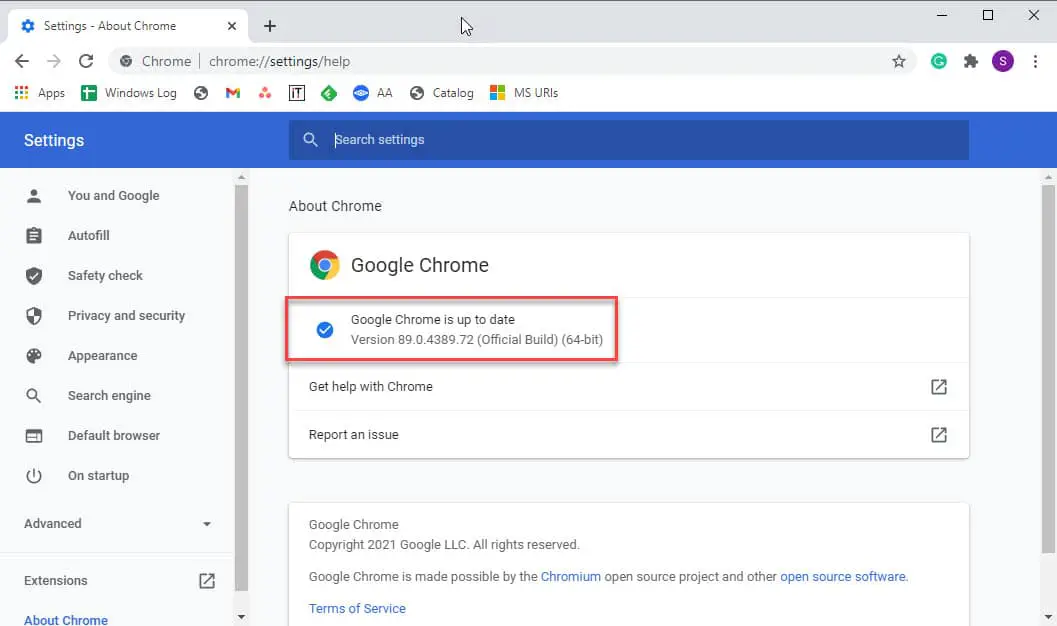Click the sidebar scrollbar up arrow
The height and width of the screenshot is (626, 1057).
(241, 178)
